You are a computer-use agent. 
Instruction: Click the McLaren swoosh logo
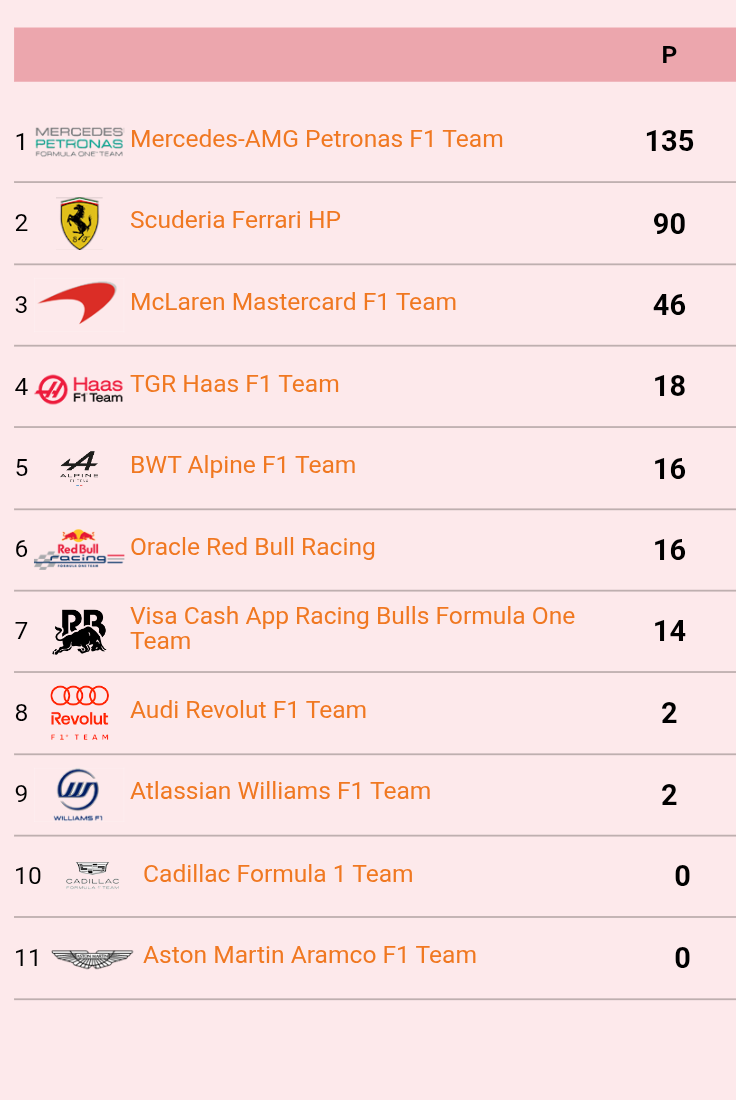(77, 302)
